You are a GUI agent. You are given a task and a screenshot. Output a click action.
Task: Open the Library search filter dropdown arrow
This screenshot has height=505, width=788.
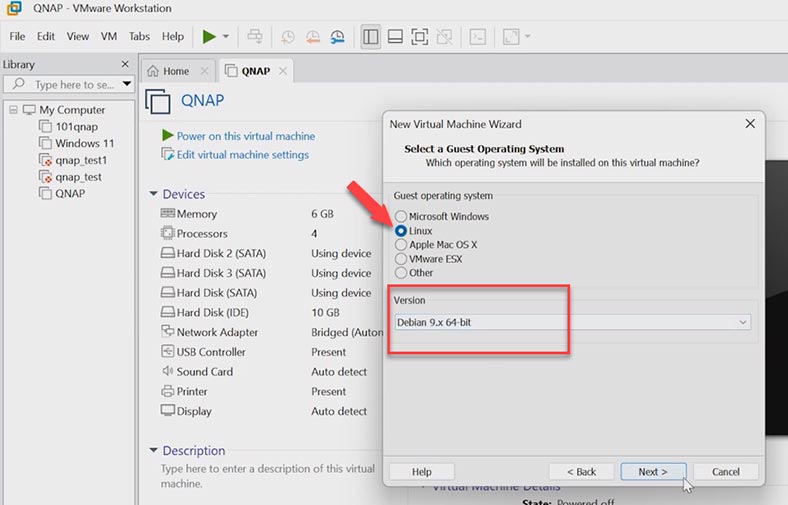click(127, 84)
